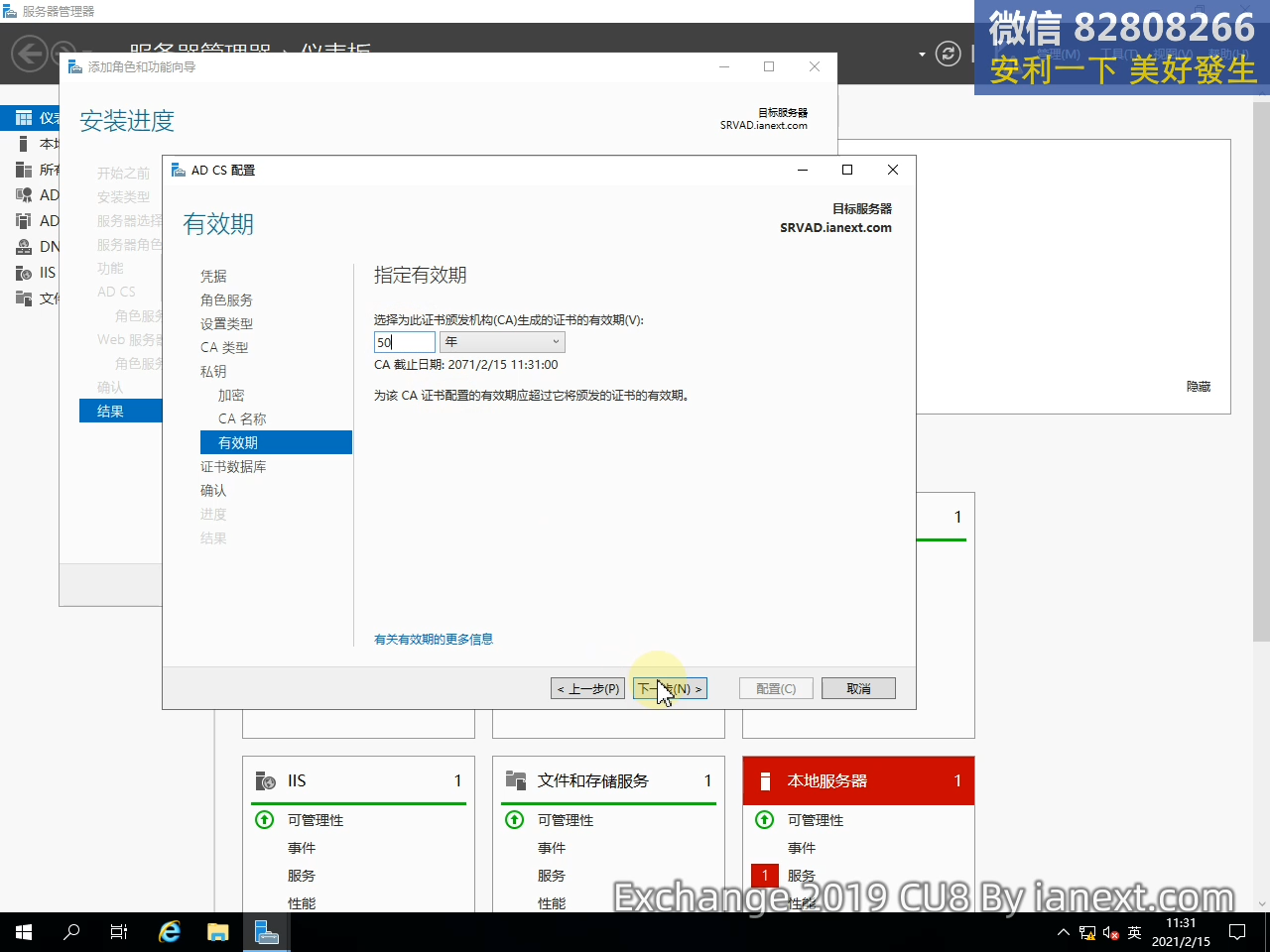
Task: Click the muted volume tray icon
Action: click(x=1111, y=933)
